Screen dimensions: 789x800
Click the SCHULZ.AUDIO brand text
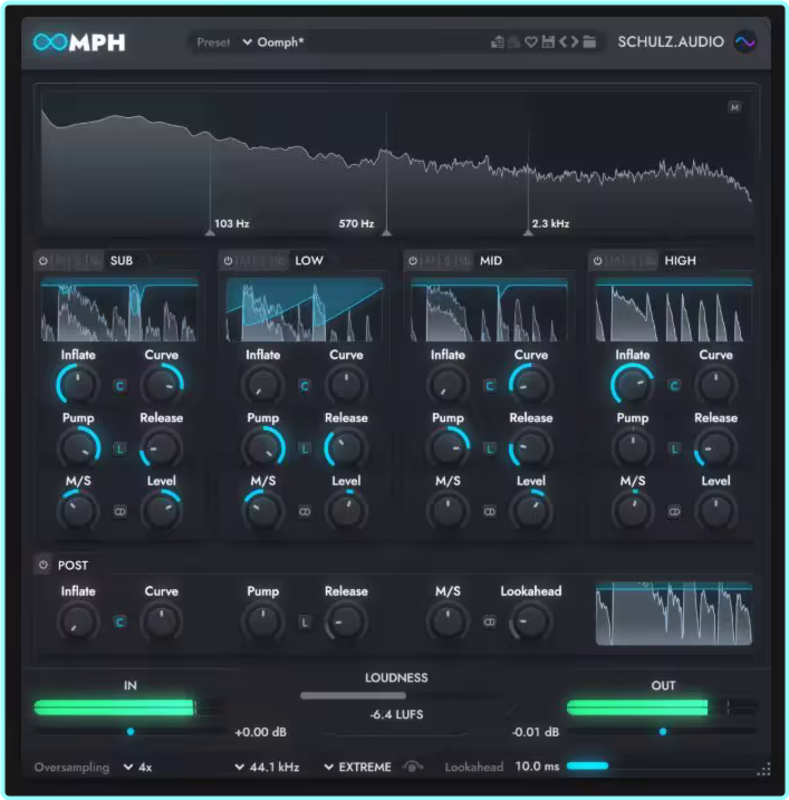click(671, 42)
